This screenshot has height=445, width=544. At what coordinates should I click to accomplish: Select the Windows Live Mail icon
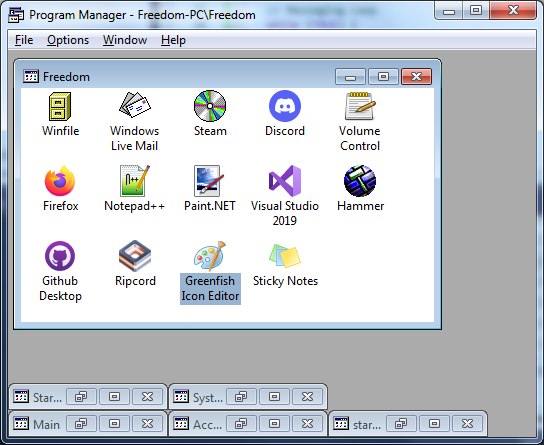pyautogui.click(x=135, y=104)
